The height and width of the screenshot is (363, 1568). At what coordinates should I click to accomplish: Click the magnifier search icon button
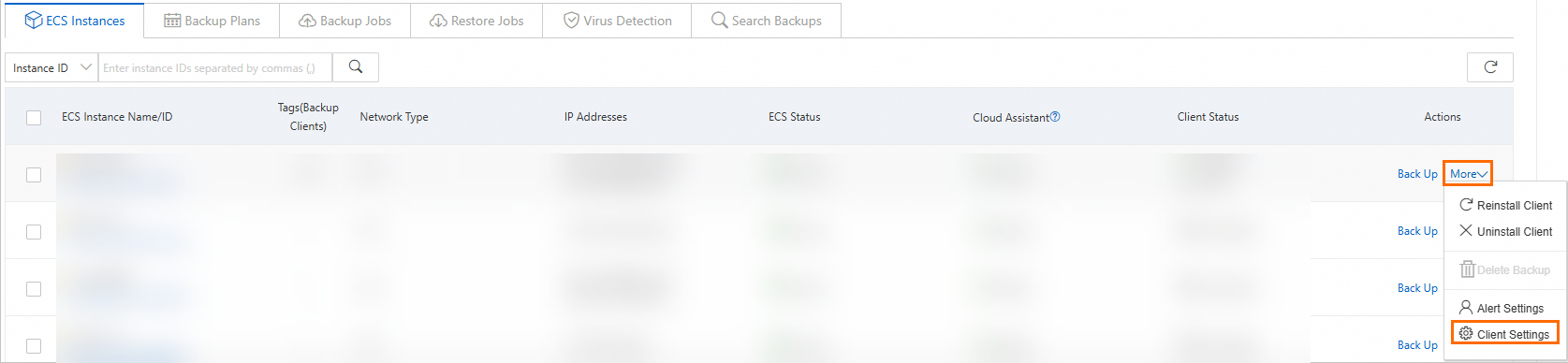coord(356,67)
